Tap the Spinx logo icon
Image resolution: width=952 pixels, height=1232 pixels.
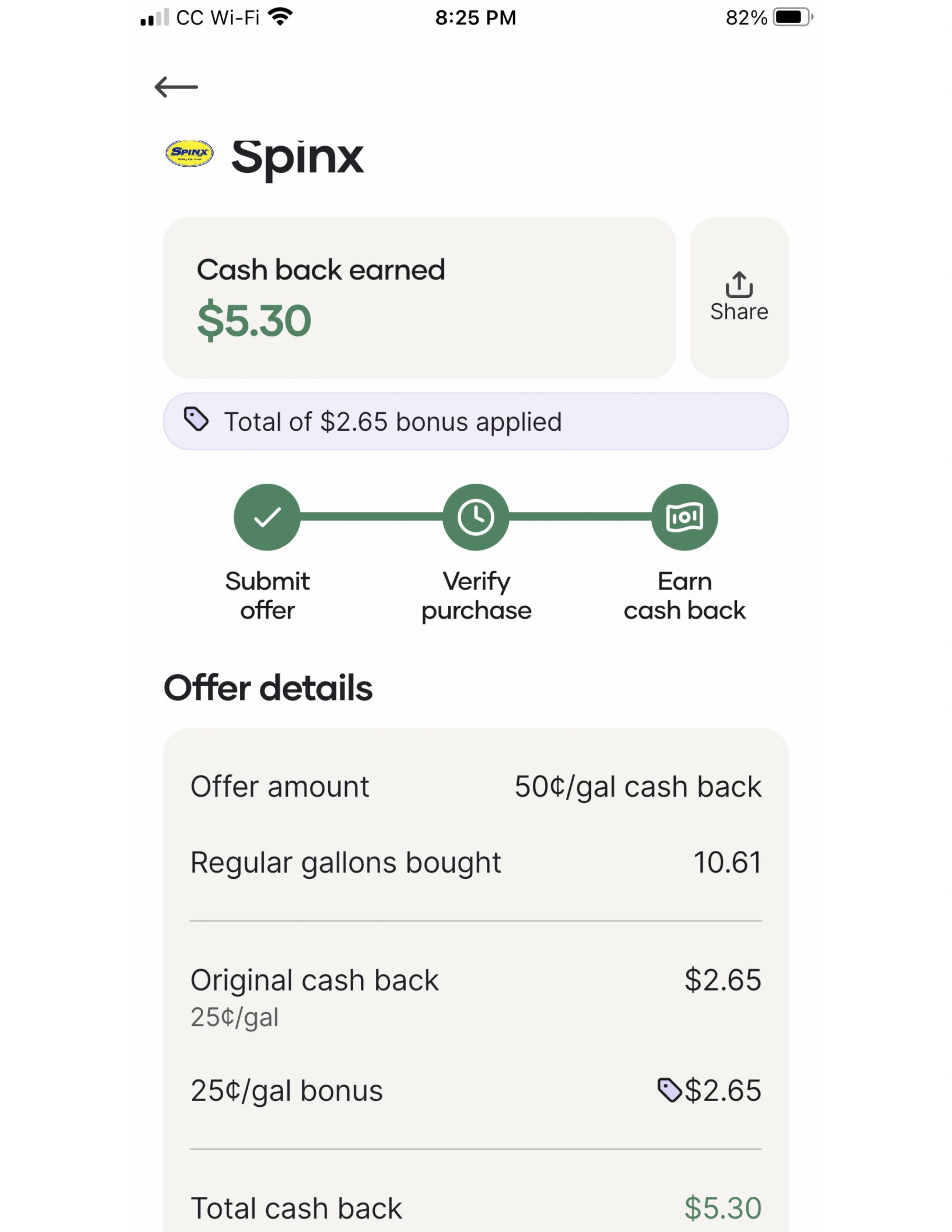(x=190, y=153)
